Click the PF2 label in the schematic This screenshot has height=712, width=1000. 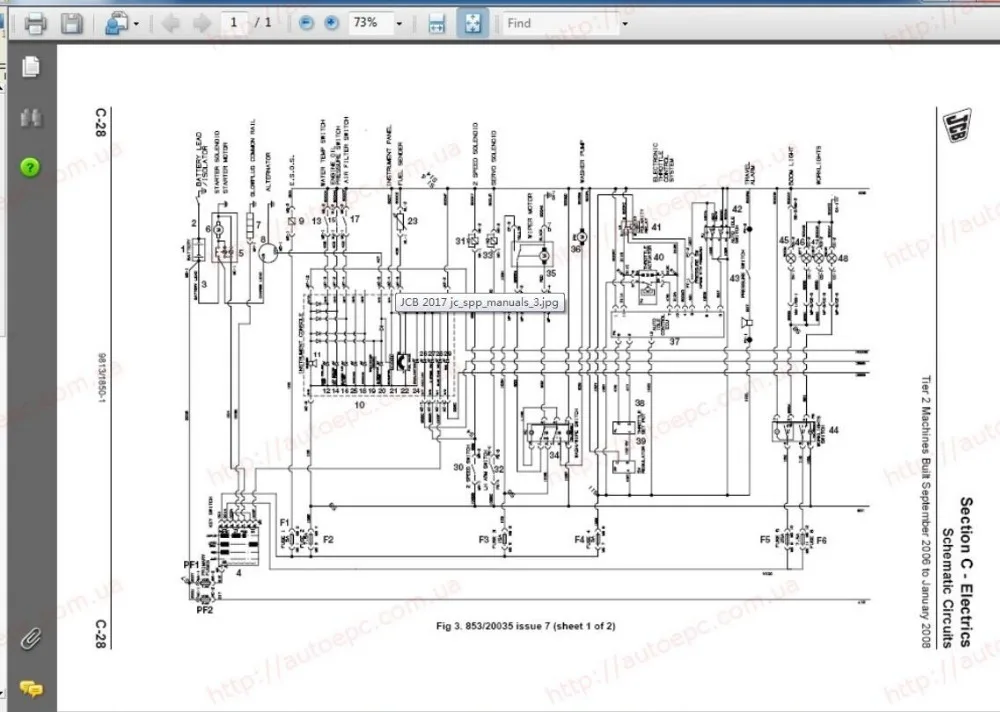(205, 610)
